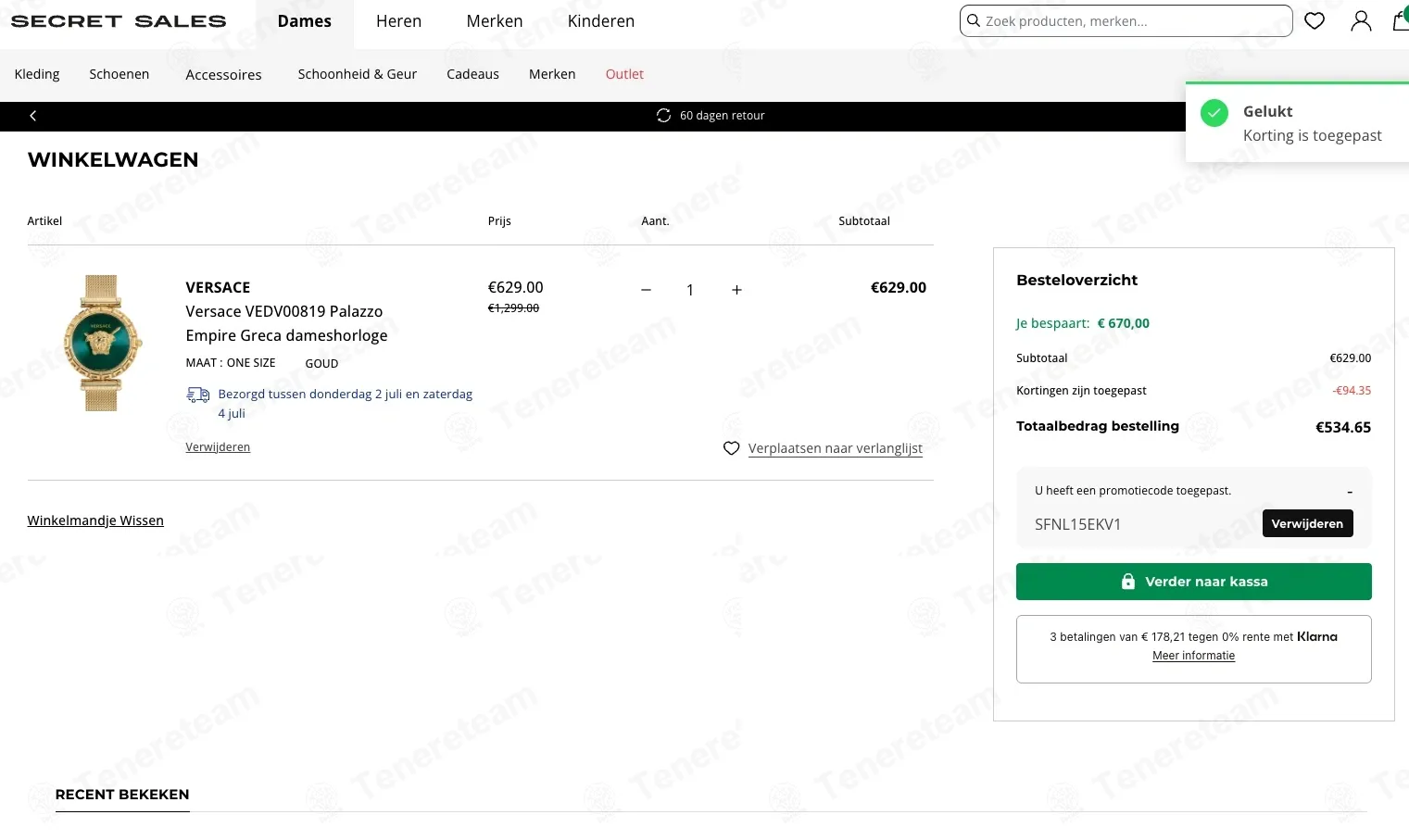1409x840 pixels.
Task: Select the Heren tab
Action: [x=398, y=21]
